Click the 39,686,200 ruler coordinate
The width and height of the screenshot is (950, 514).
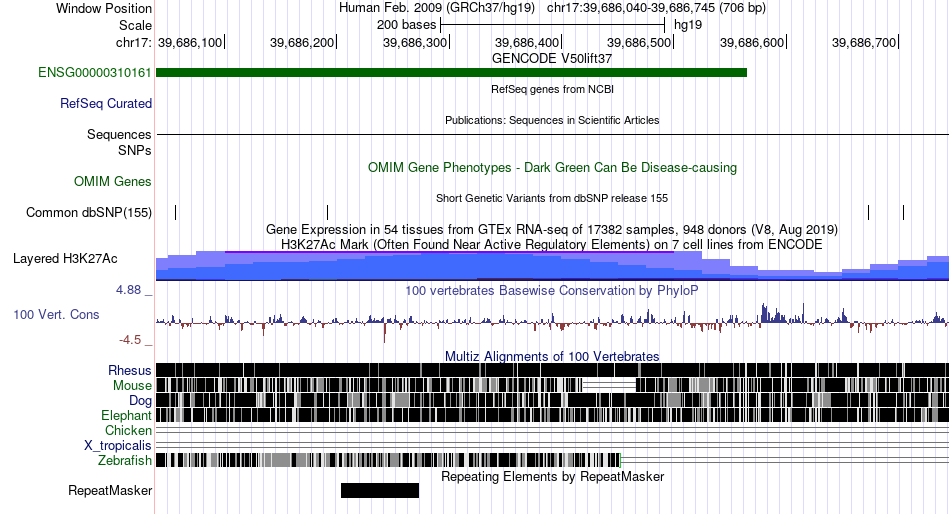click(302, 42)
